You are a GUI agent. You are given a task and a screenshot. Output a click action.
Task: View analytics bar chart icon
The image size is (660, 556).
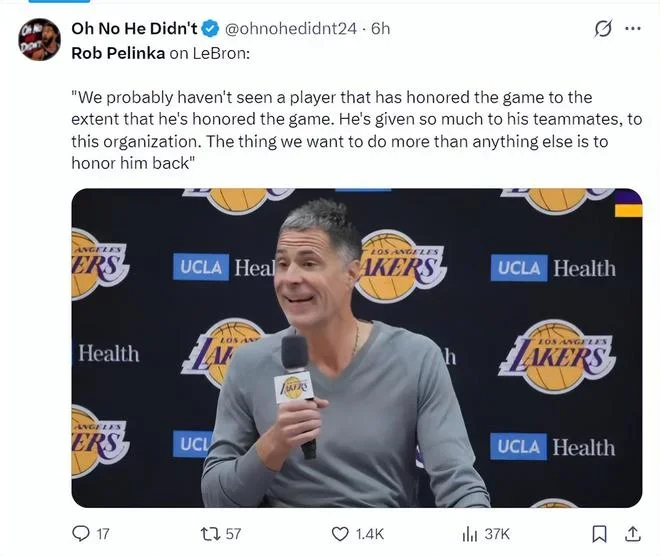tap(470, 535)
